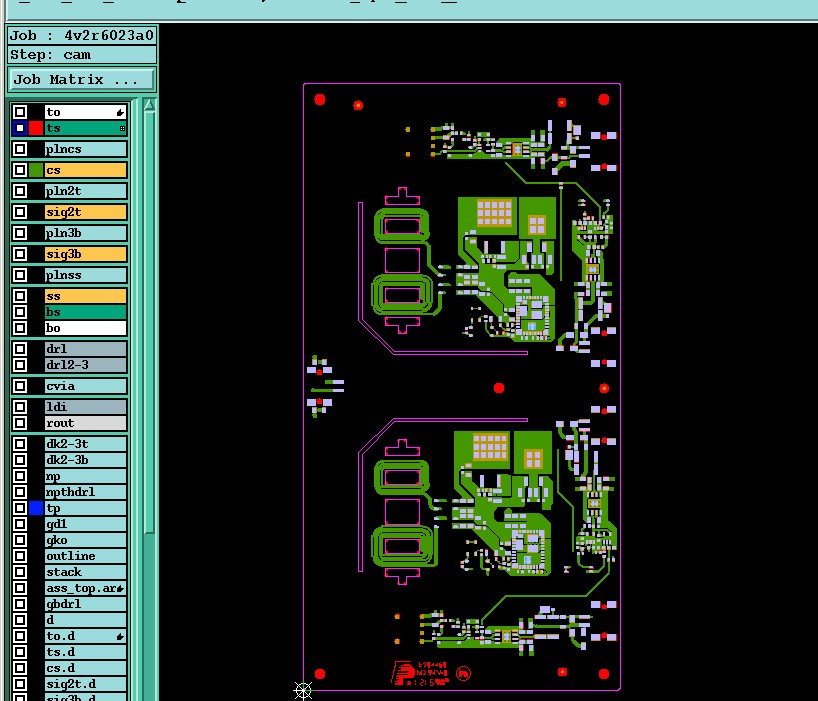Select the to.d layer row
This screenshot has width=818, height=701.
86,636
